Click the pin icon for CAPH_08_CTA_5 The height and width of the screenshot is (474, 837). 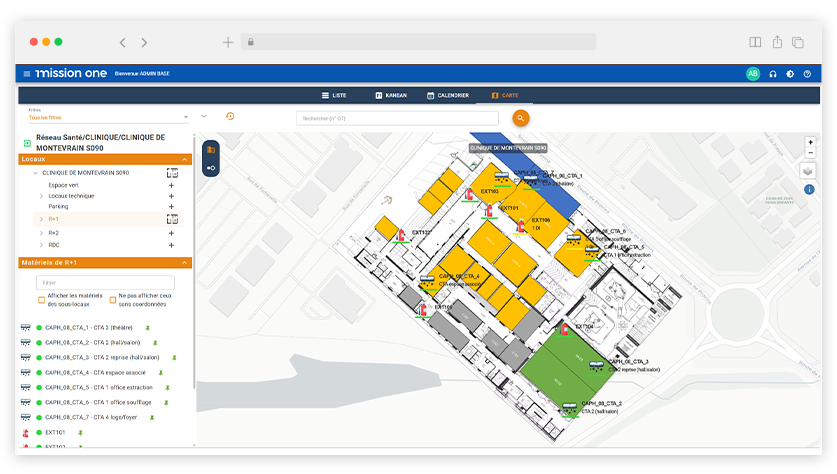(167, 388)
